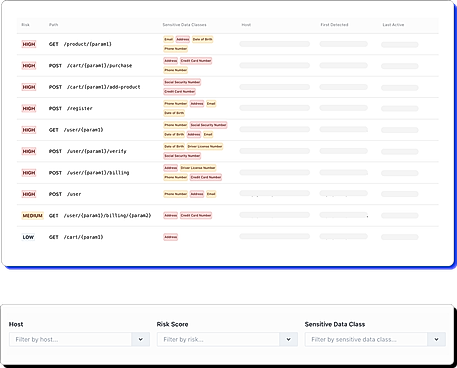The width and height of the screenshot is (457, 368).
Task: Click the Email tag in the /register row
Action: (211, 104)
